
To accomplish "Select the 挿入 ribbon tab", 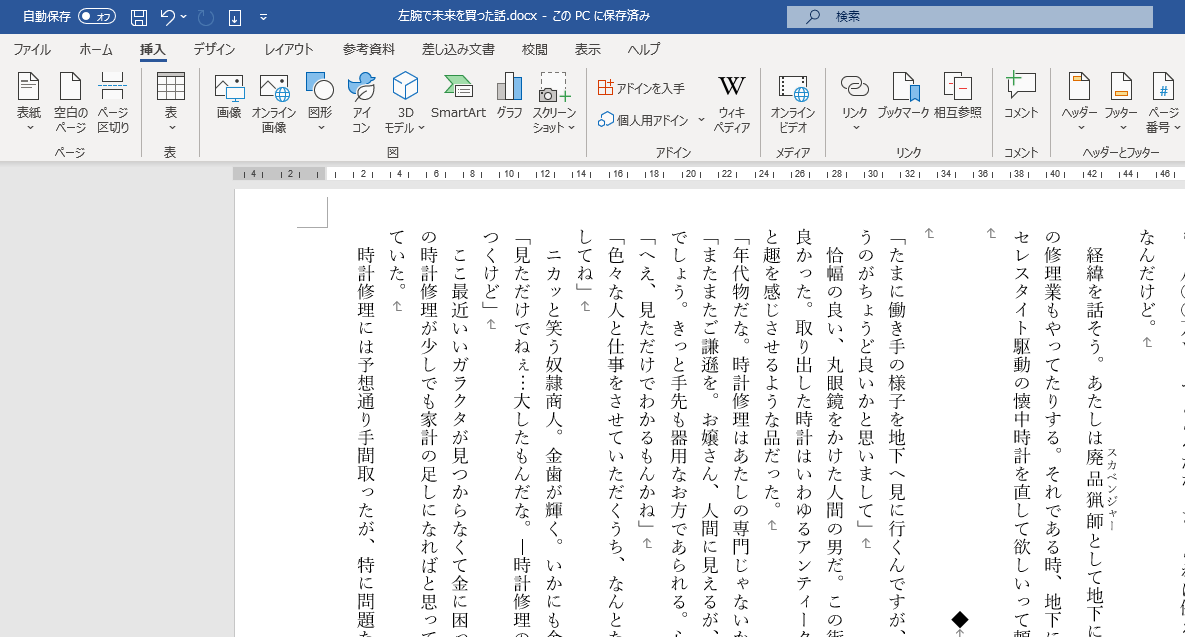I will pyautogui.click(x=152, y=50).
